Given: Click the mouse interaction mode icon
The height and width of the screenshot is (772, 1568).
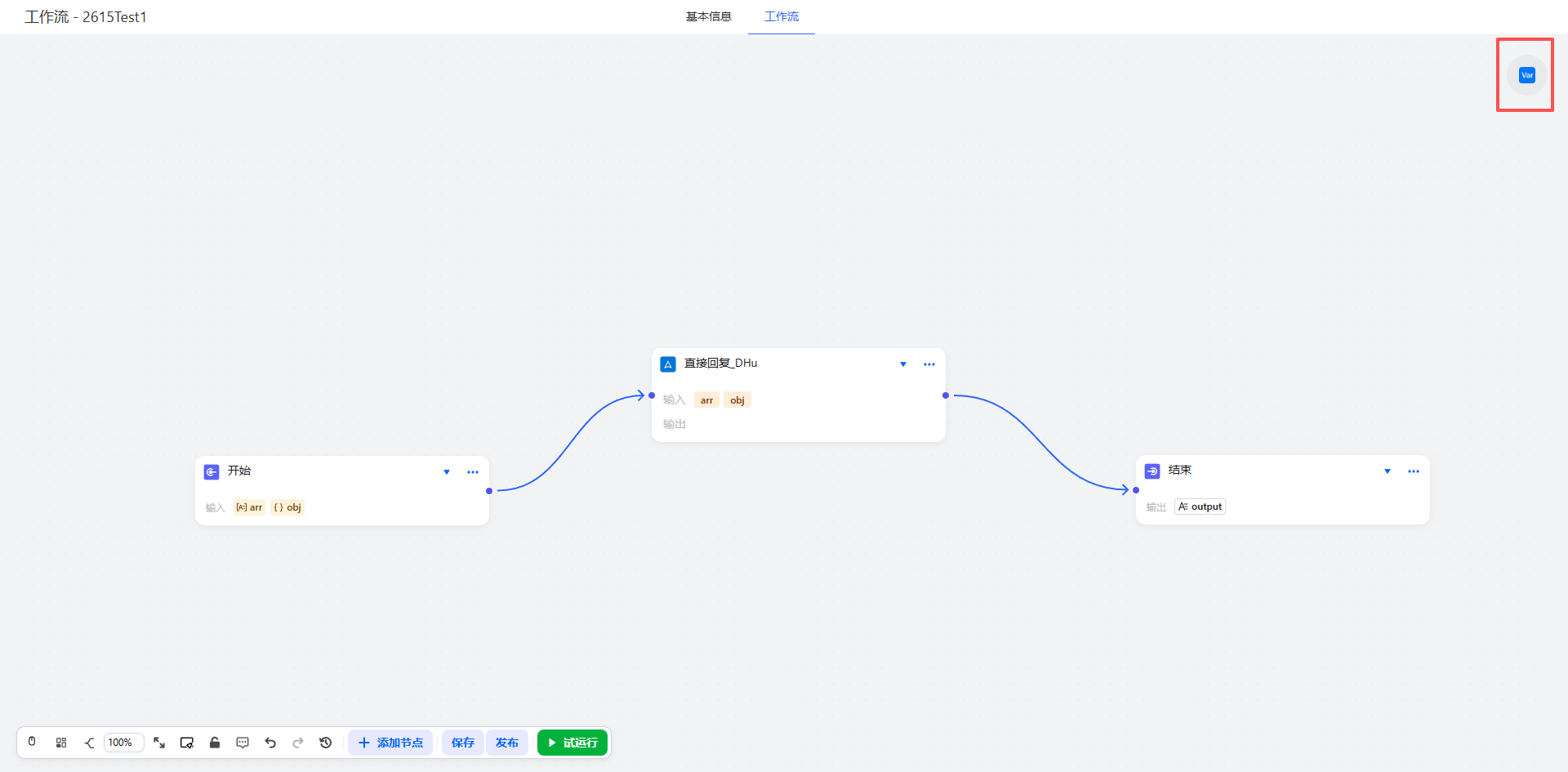Looking at the screenshot, I should pyautogui.click(x=32, y=742).
